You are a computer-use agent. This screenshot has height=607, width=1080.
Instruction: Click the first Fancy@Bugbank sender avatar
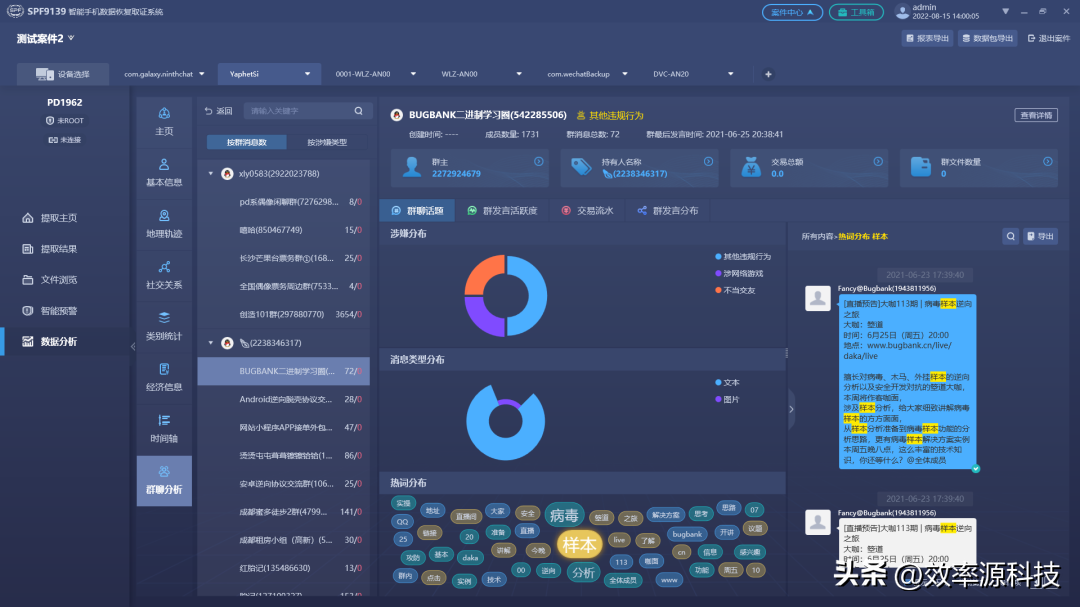[x=818, y=299]
